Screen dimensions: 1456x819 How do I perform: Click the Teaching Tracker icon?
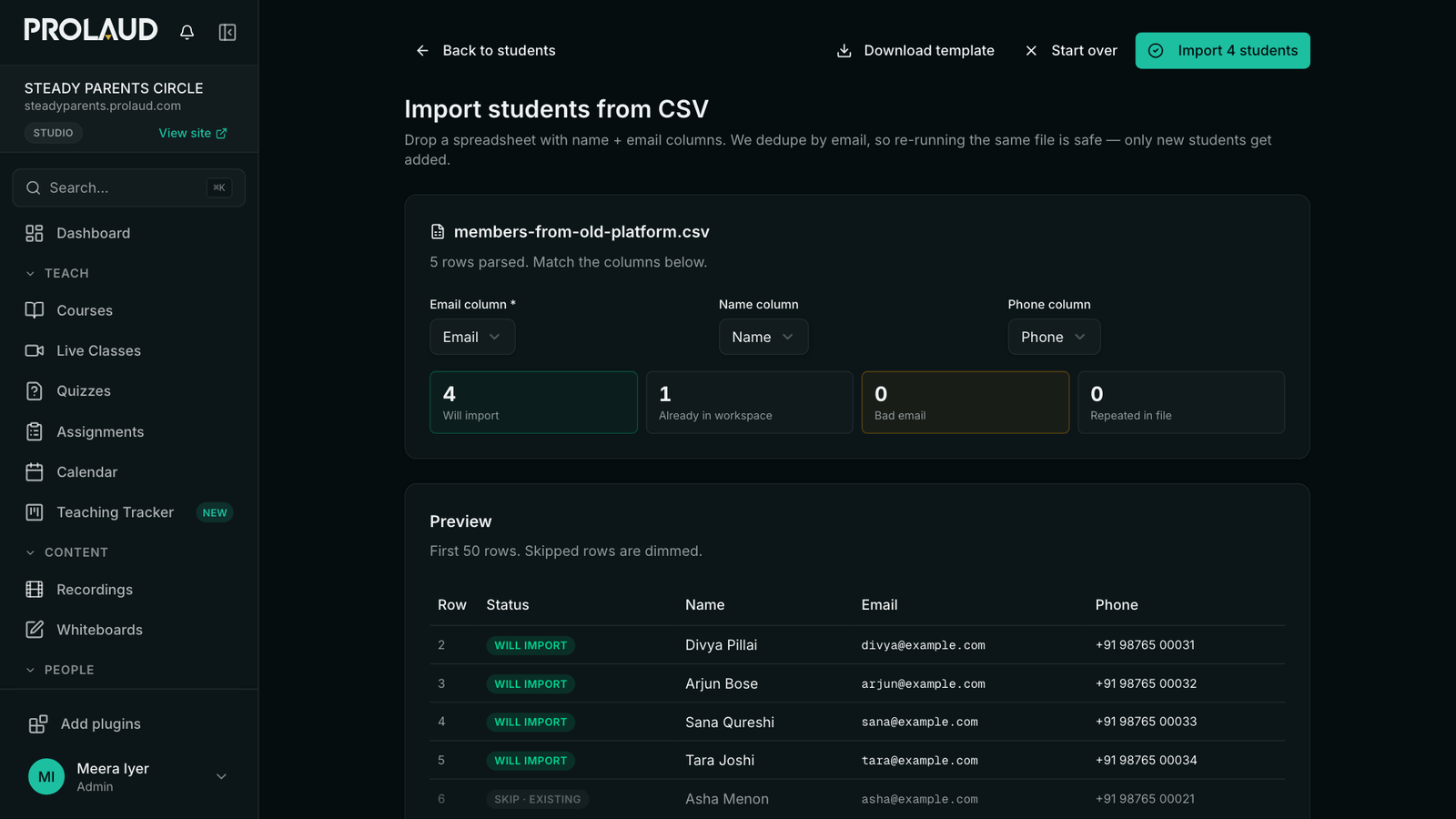coord(35,512)
